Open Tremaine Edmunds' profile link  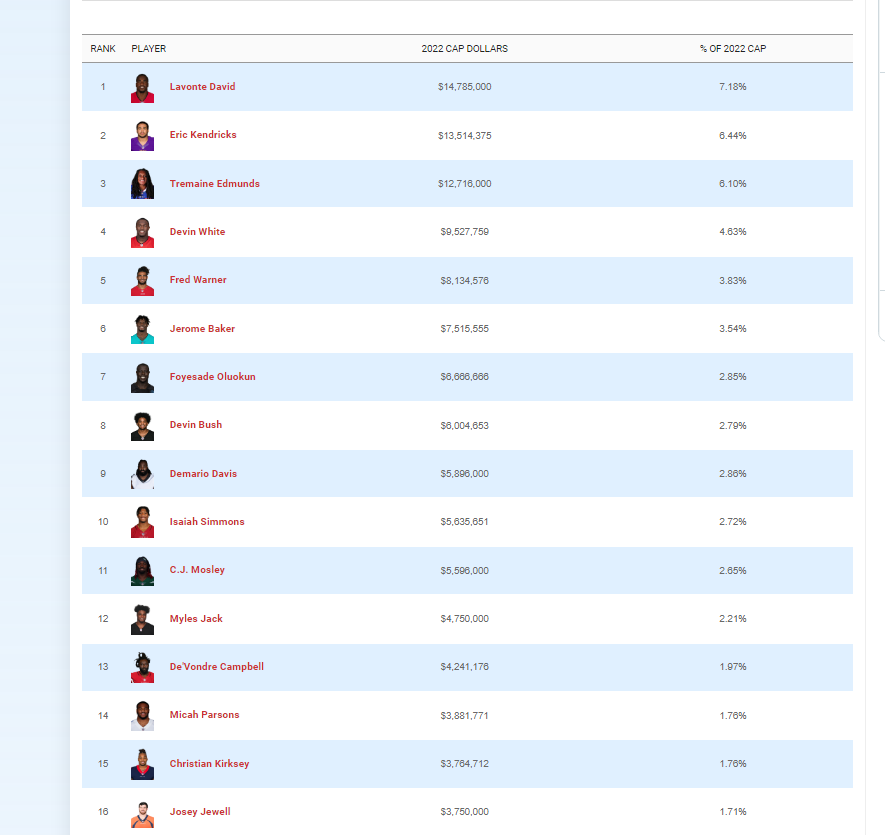click(214, 183)
